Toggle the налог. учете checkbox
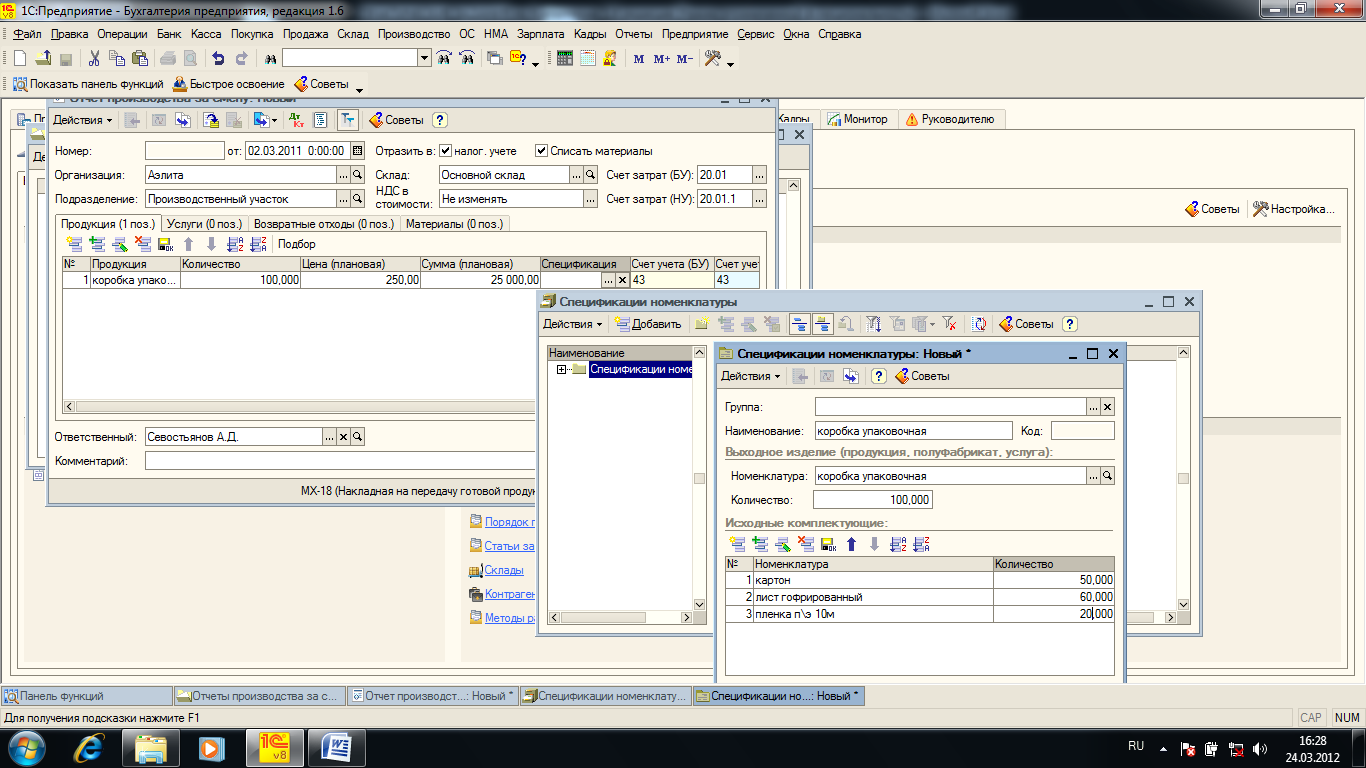 point(445,151)
